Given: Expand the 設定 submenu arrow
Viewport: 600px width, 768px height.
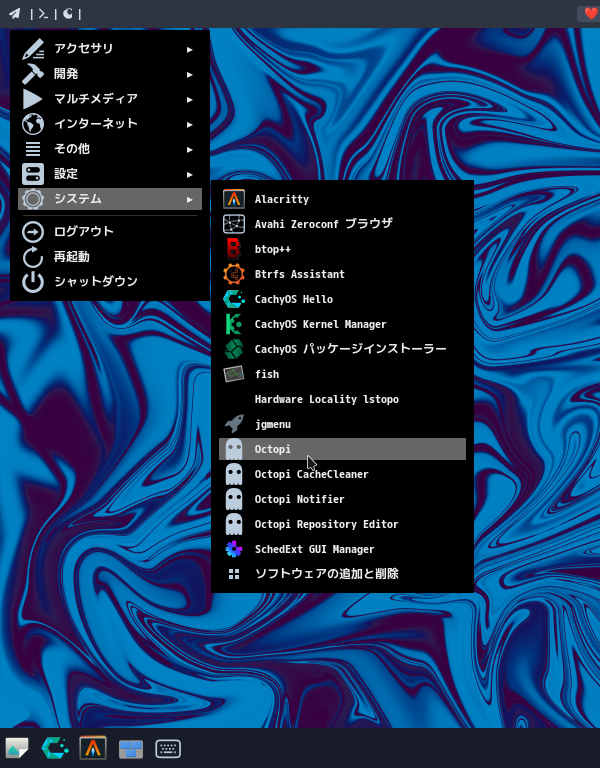Looking at the screenshot, I should click(x=190, y=174).
